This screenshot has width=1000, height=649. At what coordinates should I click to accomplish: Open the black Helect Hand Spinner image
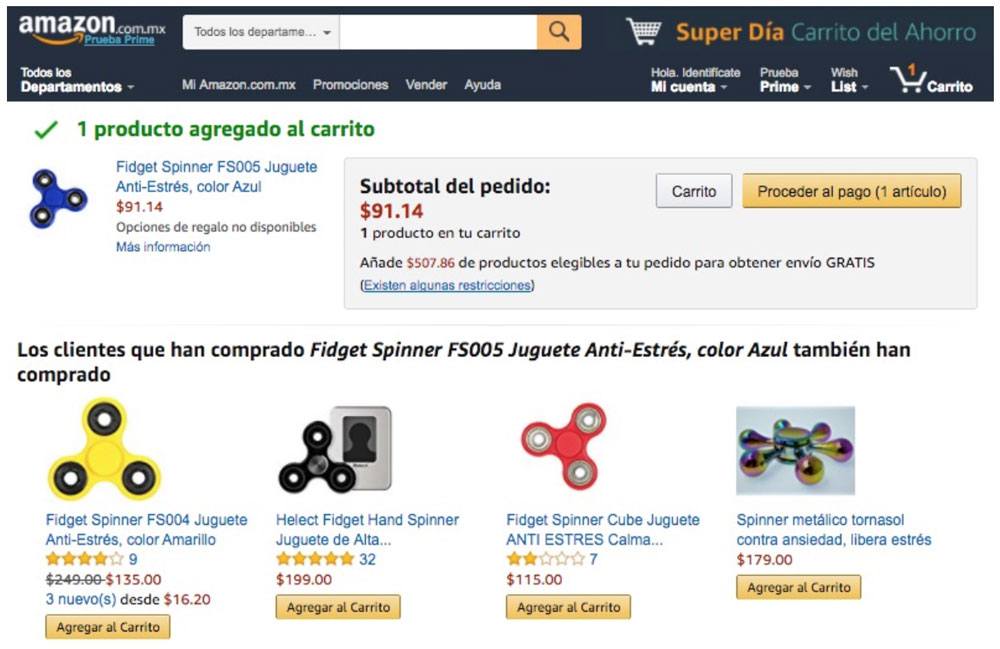click(334, 449)
